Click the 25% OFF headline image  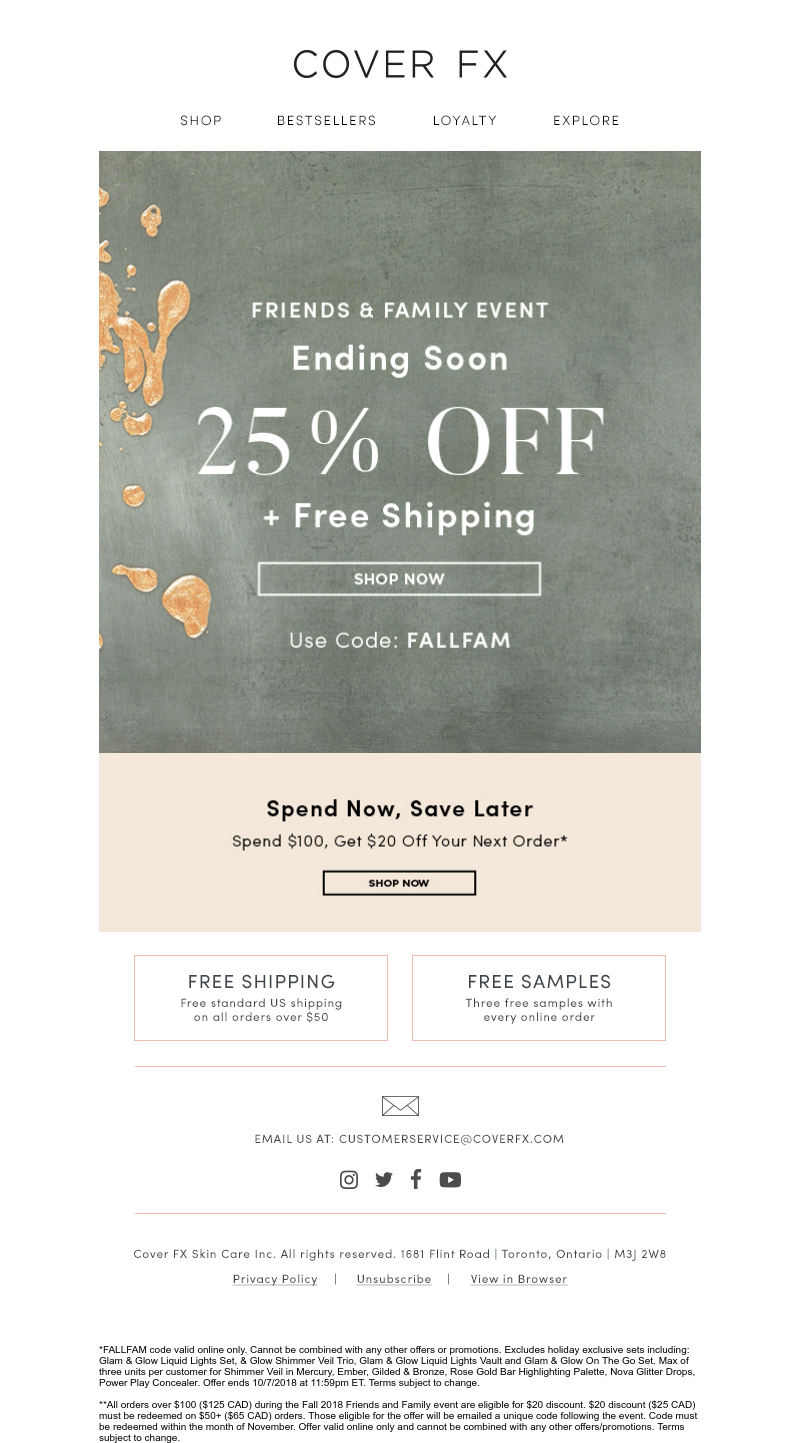pyautogui.click(x=400, y=441)
